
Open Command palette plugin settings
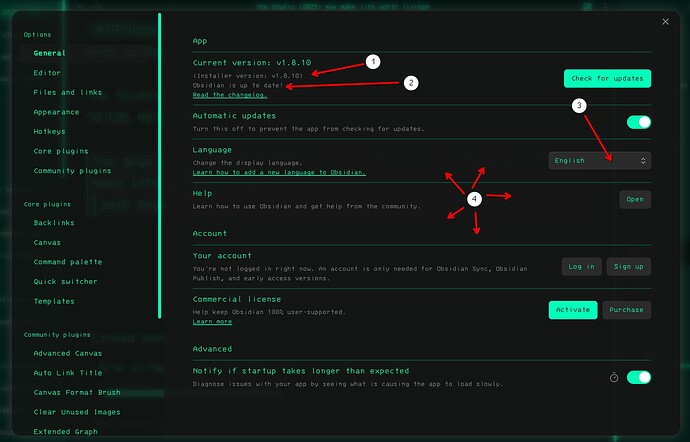pos(67,262)
